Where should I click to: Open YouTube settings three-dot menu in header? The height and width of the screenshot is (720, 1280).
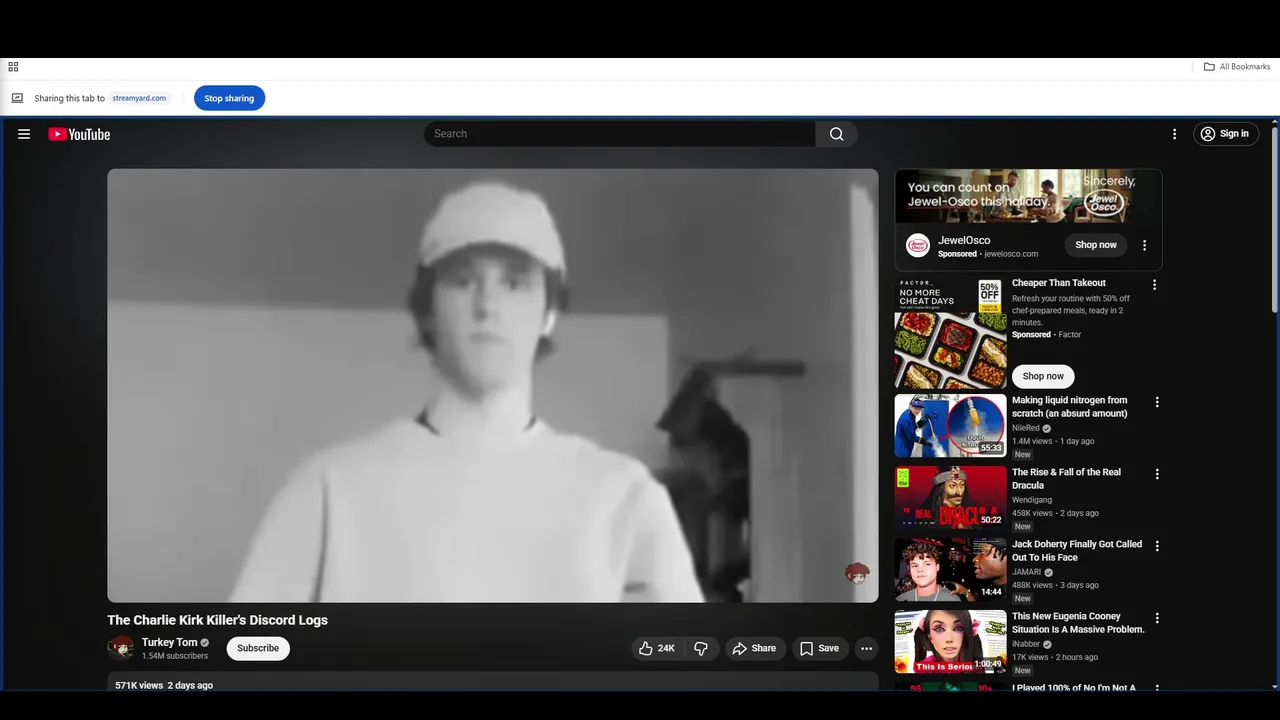tap(1174, 134)
